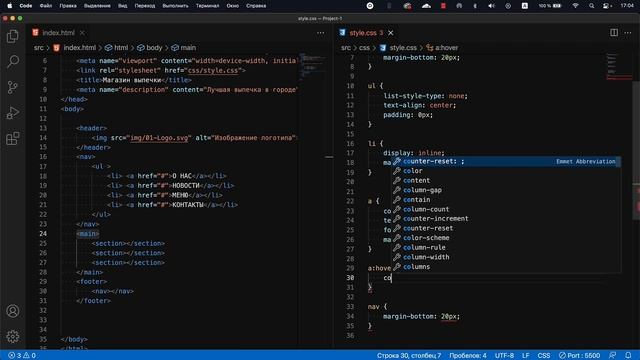The width and height of the screenshot is (640, 360).
Task: Open the battery status in menu bar
Action: [549, 6]
